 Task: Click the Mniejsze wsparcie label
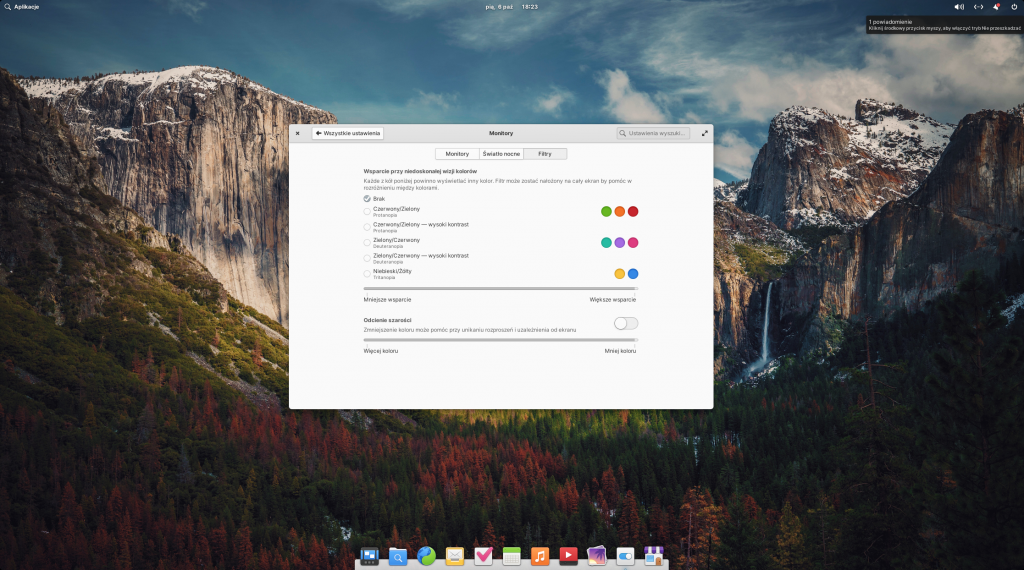tap(387, 300)
